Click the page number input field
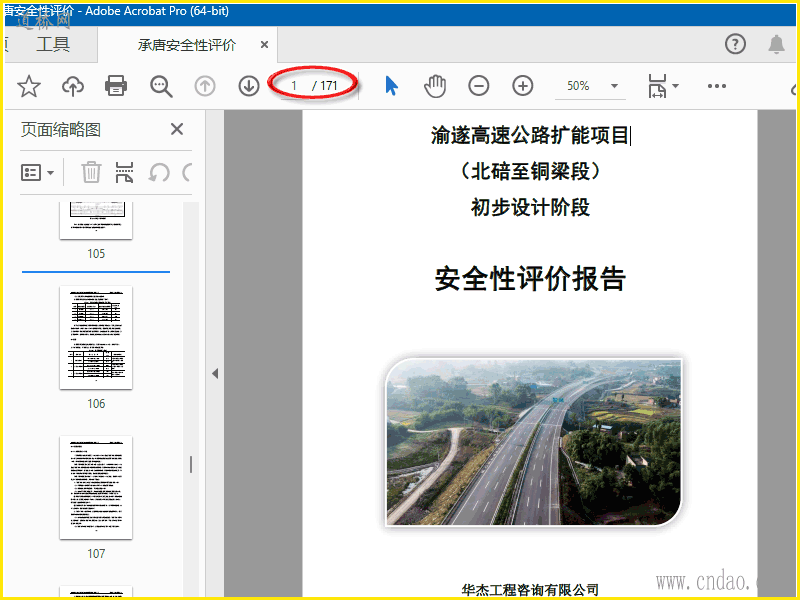 294,86
